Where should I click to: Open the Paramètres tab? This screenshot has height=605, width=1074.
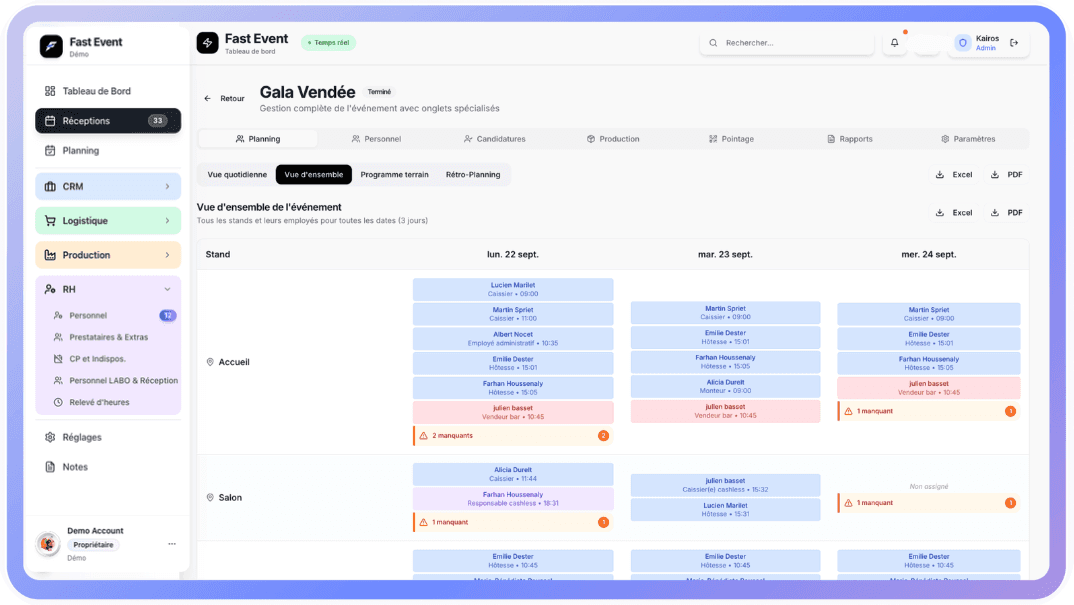969,139
